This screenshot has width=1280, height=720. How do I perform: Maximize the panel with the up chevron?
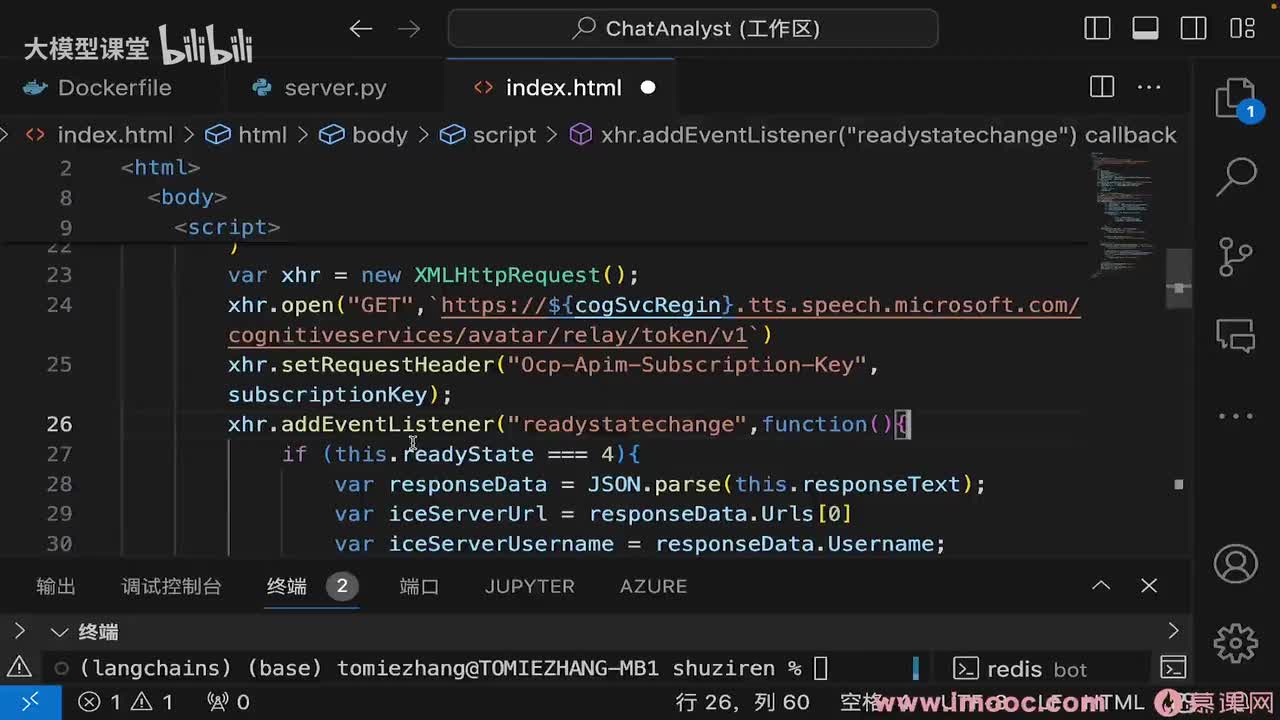[x=1101, y=586]
